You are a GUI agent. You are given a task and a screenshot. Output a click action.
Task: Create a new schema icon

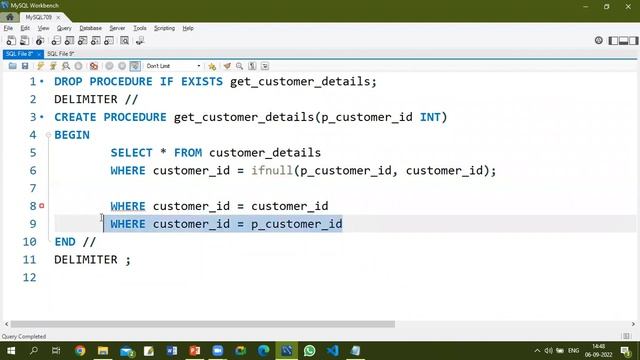(x=56, y=40)
